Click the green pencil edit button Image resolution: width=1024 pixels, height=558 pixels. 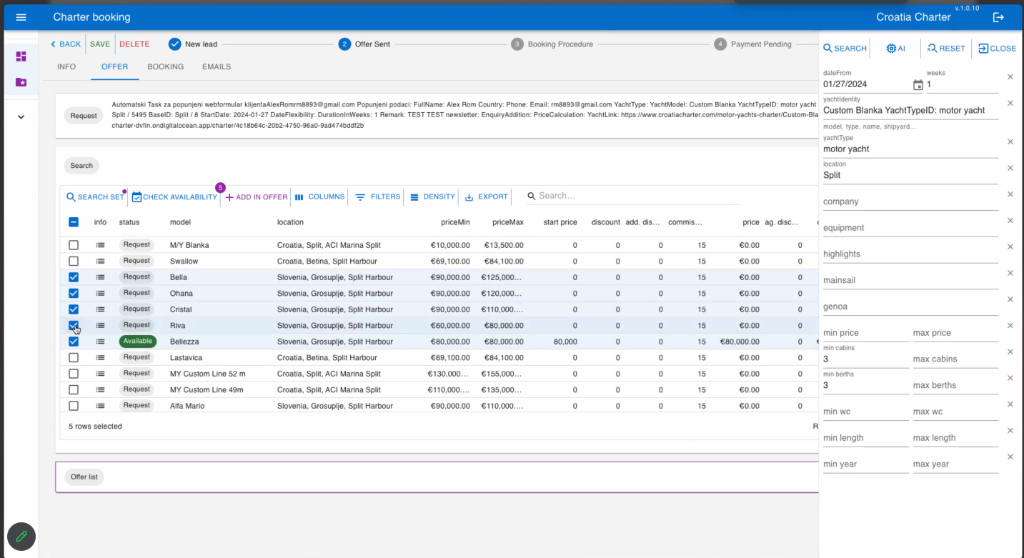21,535
